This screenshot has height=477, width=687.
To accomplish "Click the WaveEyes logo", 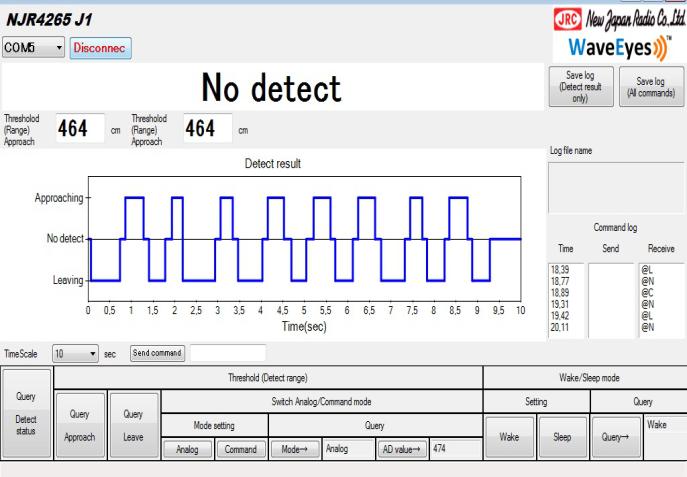I will point(620,47).
